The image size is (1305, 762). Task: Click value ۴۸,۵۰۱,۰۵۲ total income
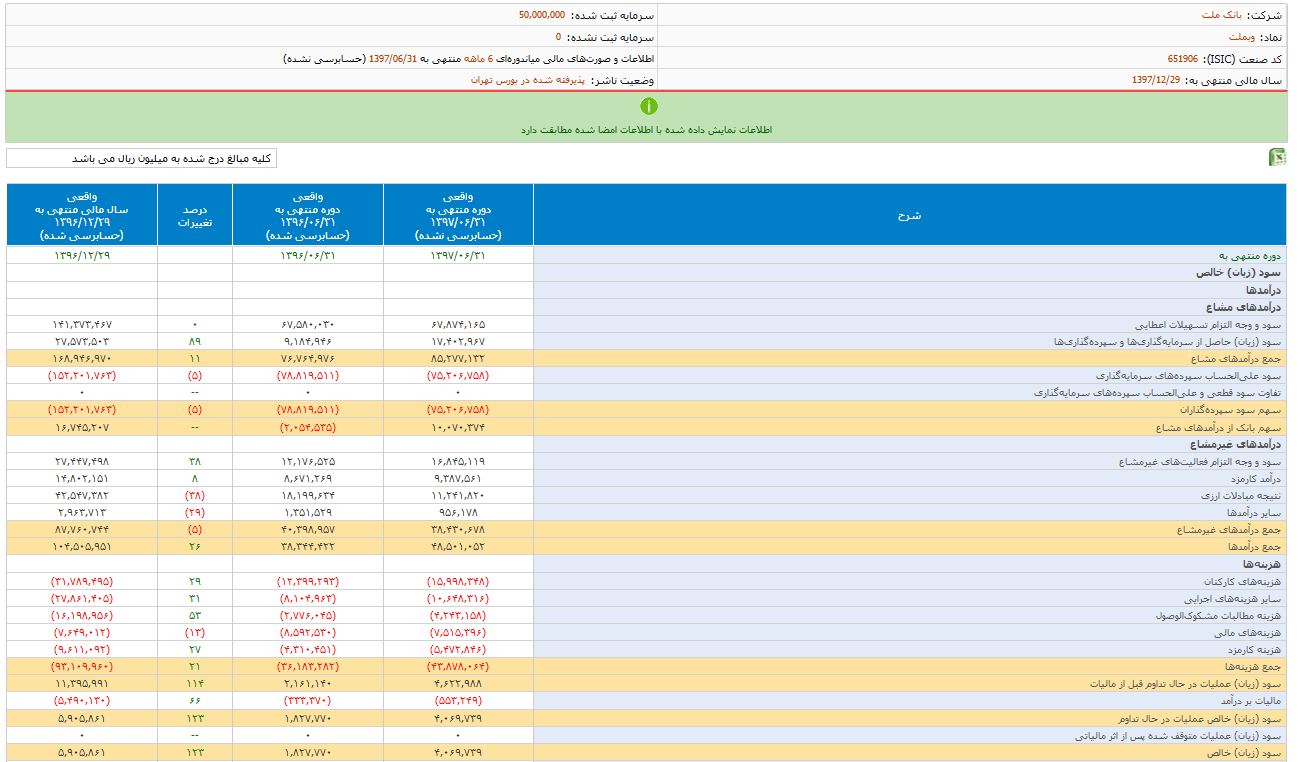pyautogui.click(x=458, y=547)
